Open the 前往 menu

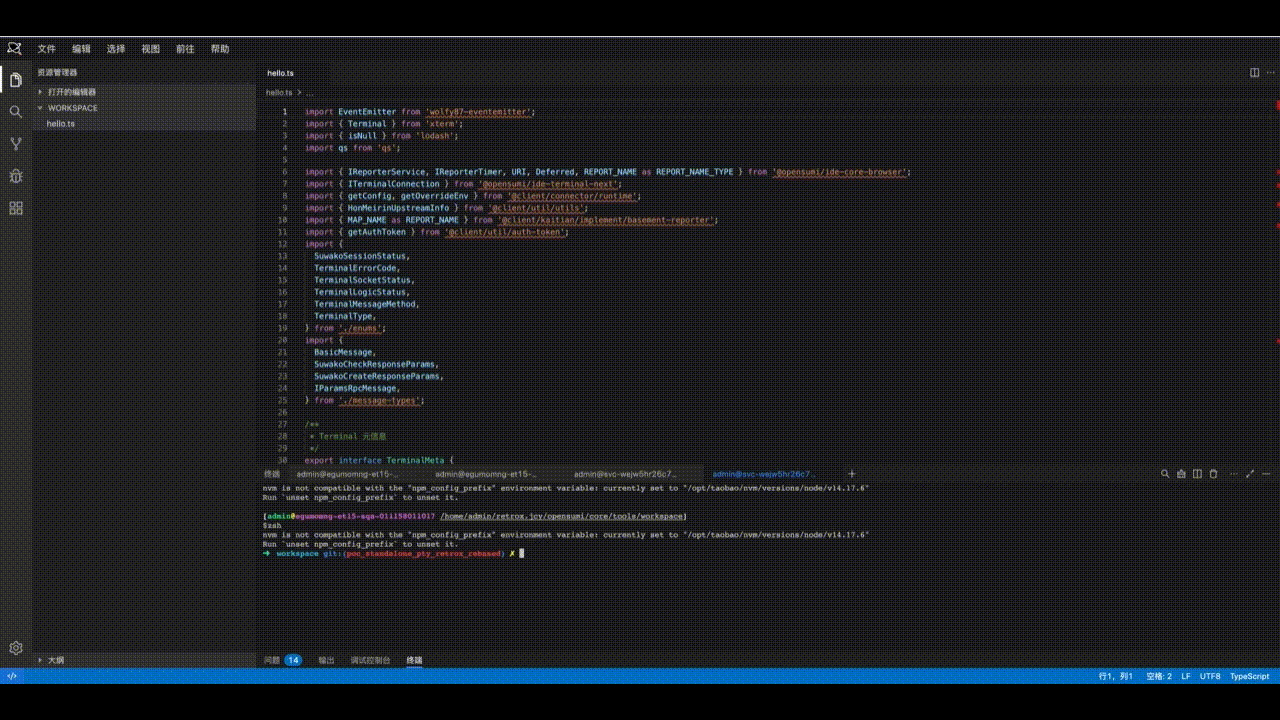click(x=185, y=49)
